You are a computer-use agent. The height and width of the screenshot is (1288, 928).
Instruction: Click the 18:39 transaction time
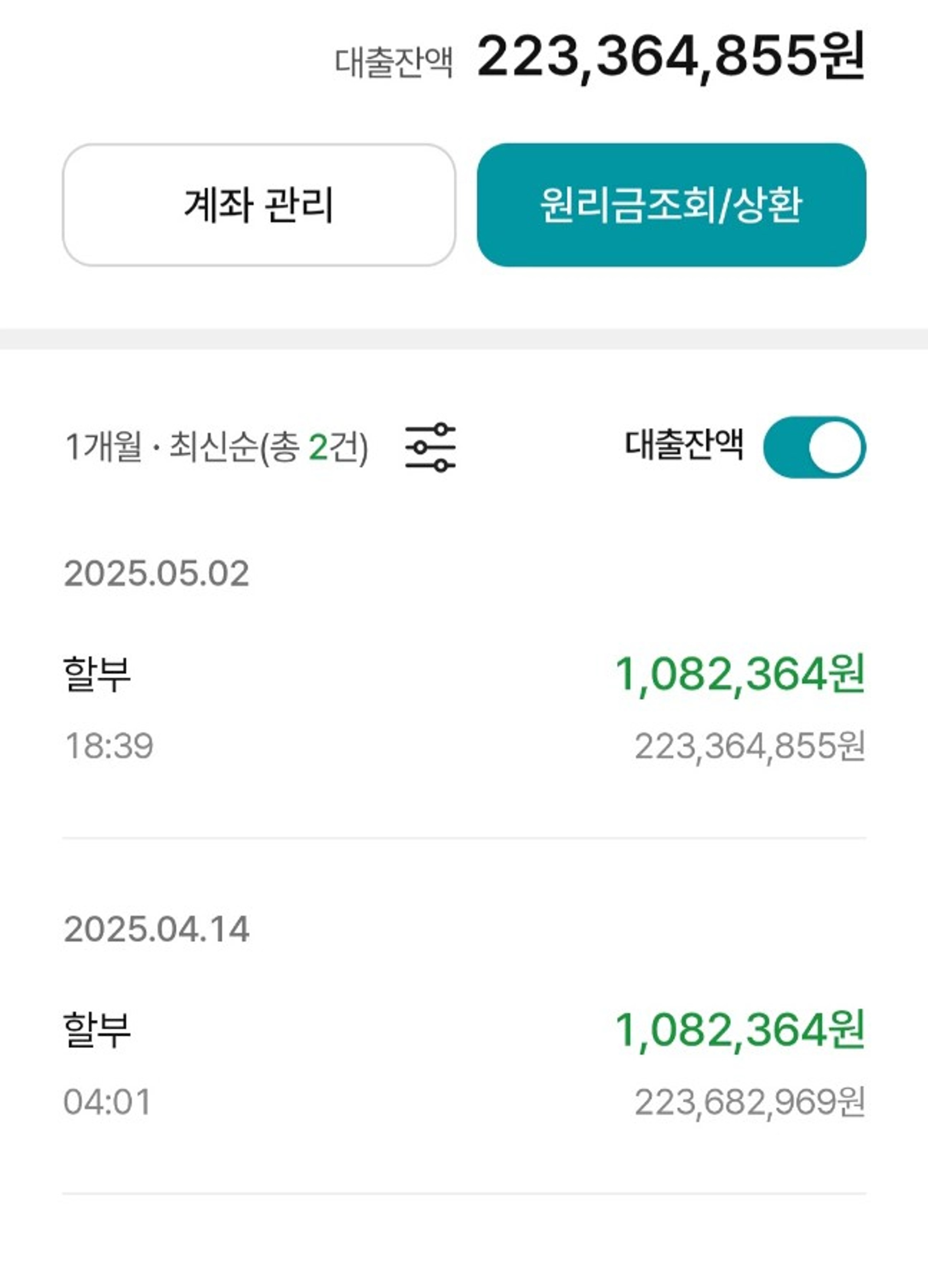(109, 746)
